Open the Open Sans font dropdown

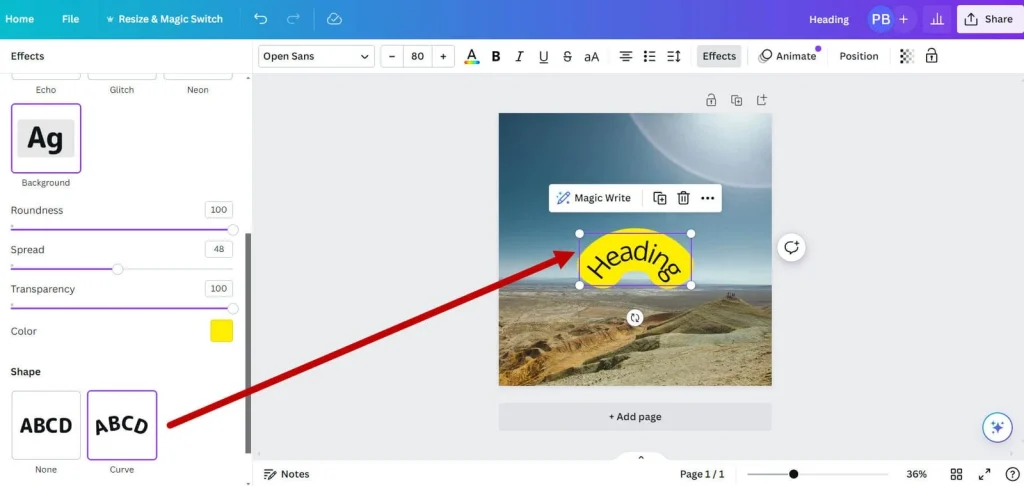(x=316, y=57)
